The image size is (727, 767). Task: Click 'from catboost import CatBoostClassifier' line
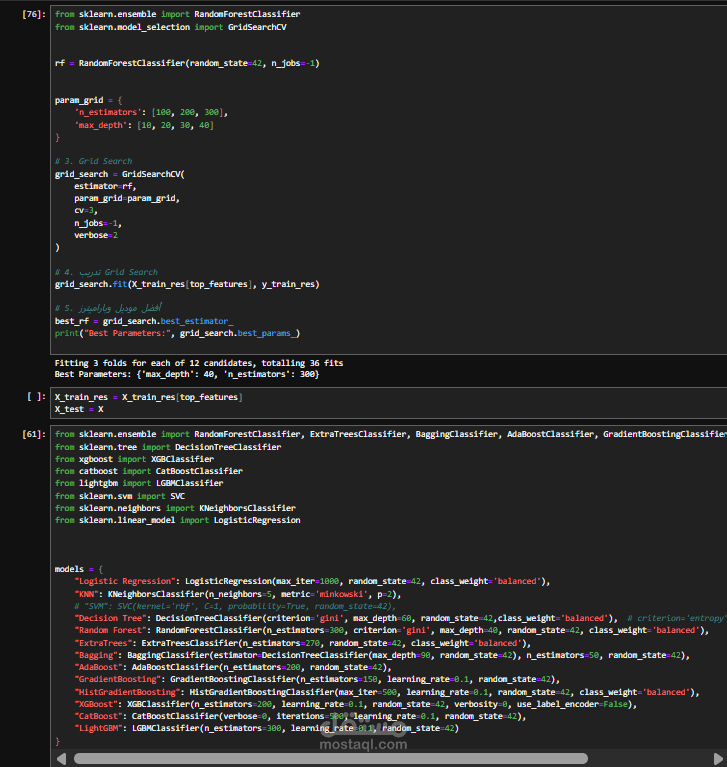point(149,472)
